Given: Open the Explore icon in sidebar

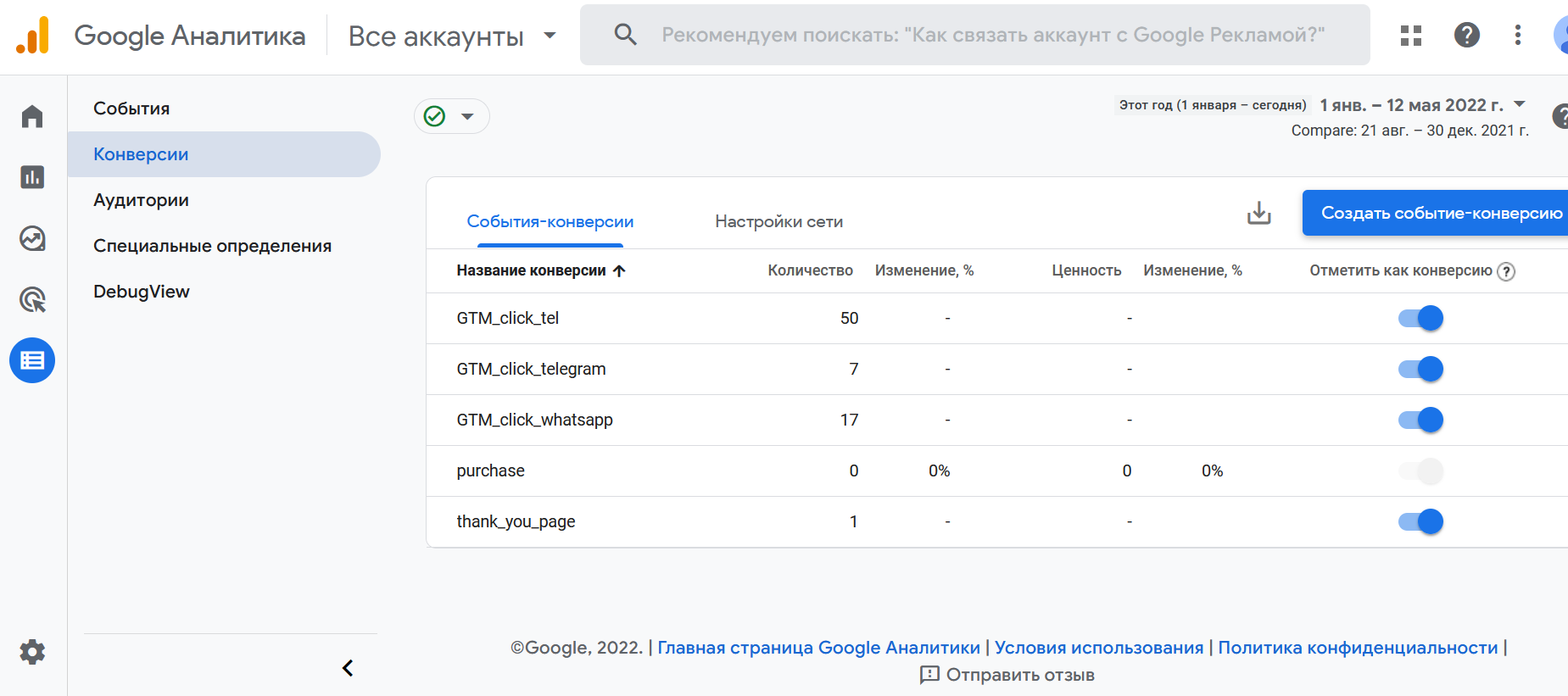Looking at the screenshot, I should [32, 238].
